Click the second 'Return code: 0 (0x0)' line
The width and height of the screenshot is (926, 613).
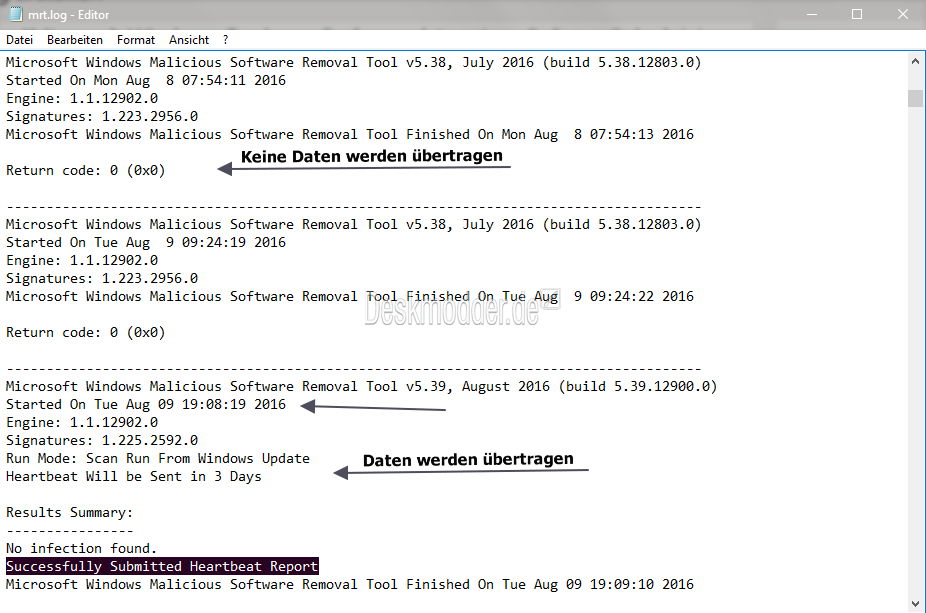[x=86, y=332]
